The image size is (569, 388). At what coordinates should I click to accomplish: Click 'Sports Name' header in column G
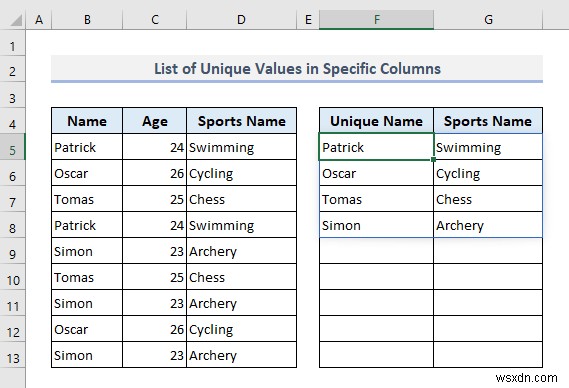pyautogui.click(x=488, y=121)
